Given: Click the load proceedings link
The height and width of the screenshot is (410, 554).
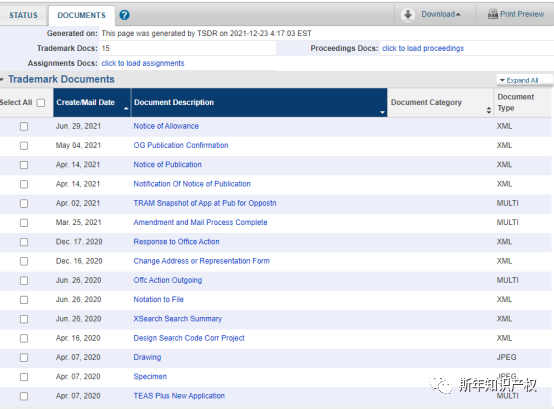Looking at the screenshot, I should coord(423,48).
